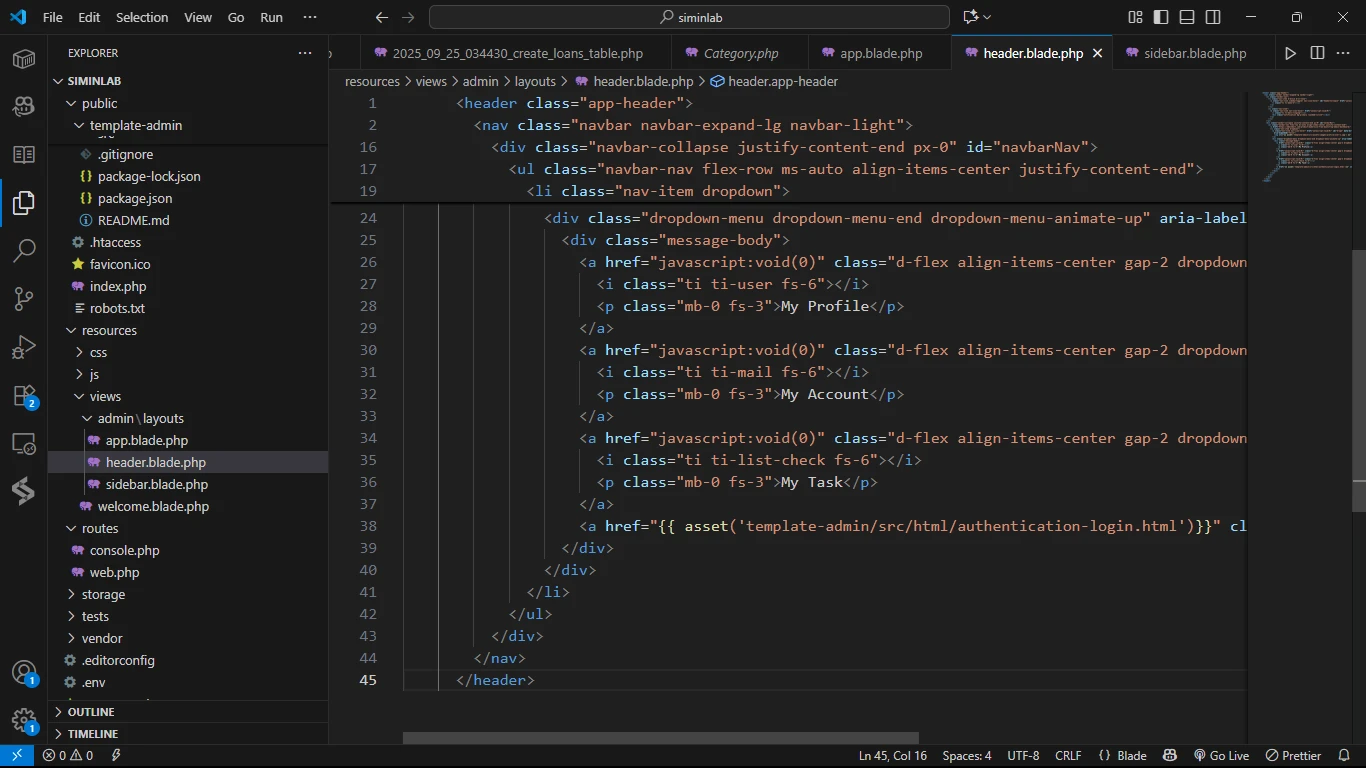The width and height of the screenshot is (1366, 768).
Task: Toggle the secondary side bar visibility
Action: [x=1213, y=17]
